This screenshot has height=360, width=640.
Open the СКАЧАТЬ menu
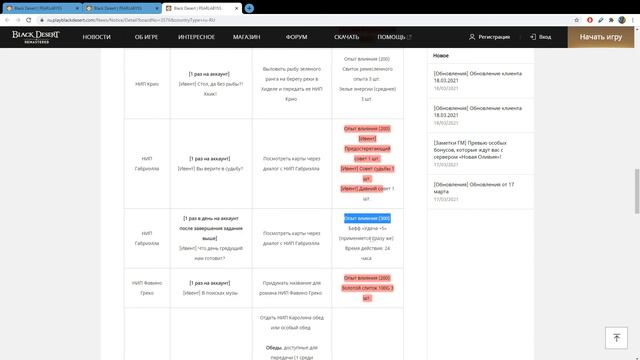pyautogui.click(x=347, y=37)
